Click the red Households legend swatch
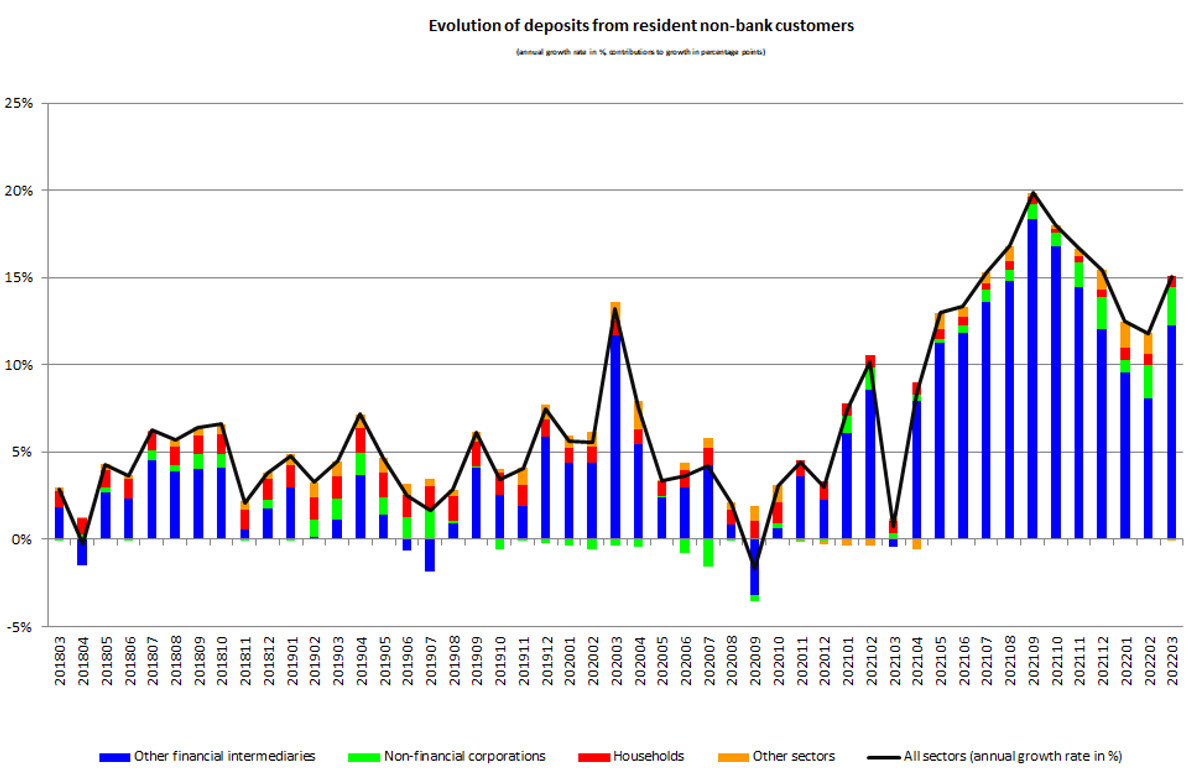 point(593,757)
